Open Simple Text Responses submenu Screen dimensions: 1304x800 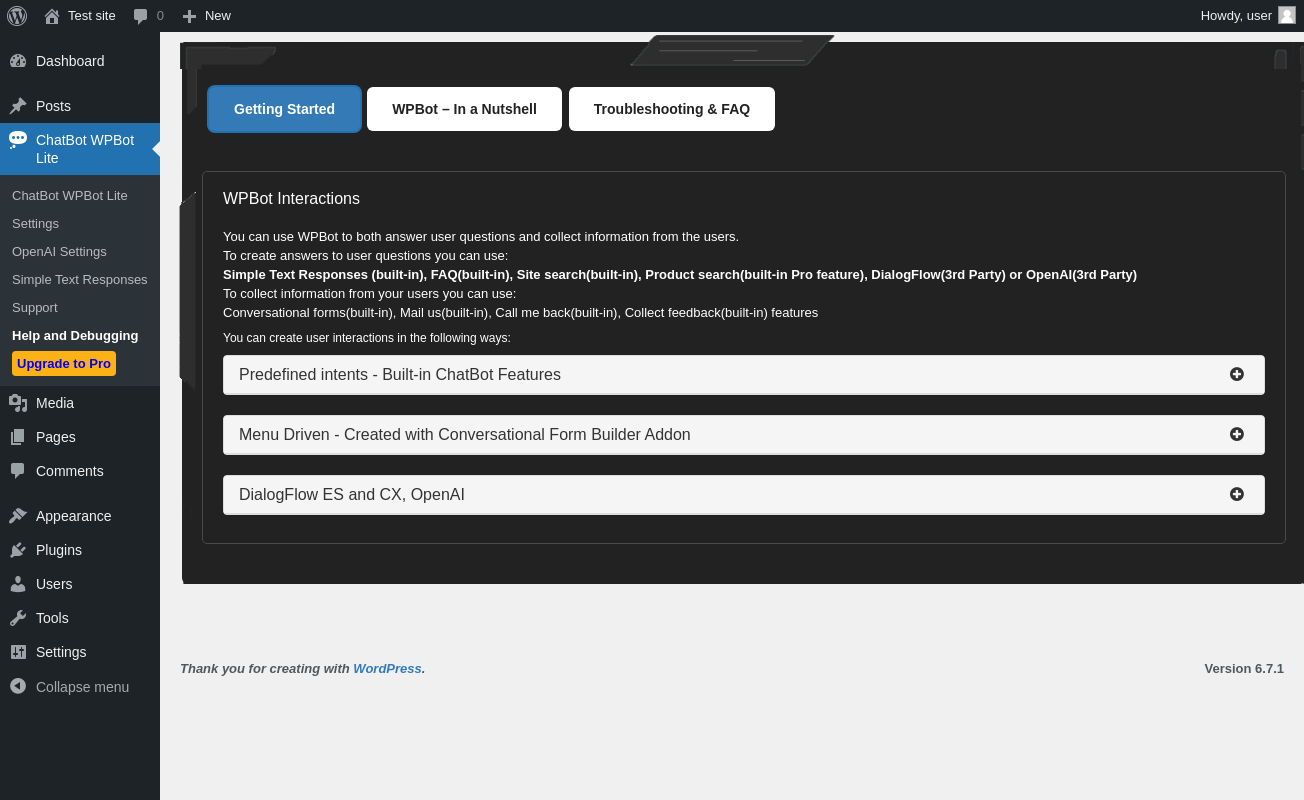pos(80,279)
